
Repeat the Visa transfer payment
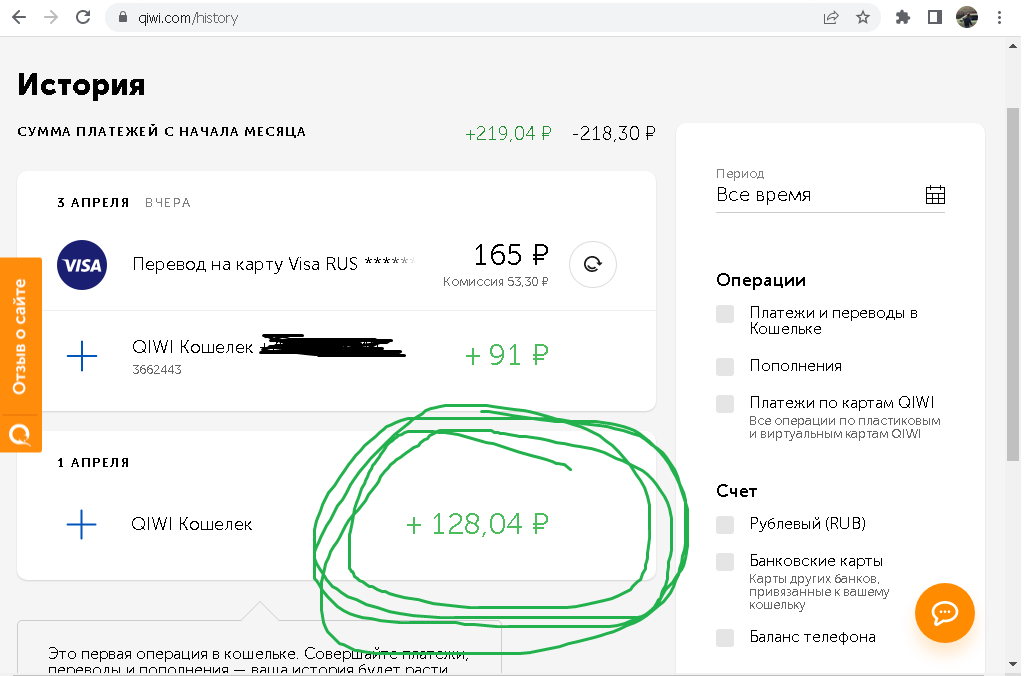pyautogui.click(x=593, y=265)
